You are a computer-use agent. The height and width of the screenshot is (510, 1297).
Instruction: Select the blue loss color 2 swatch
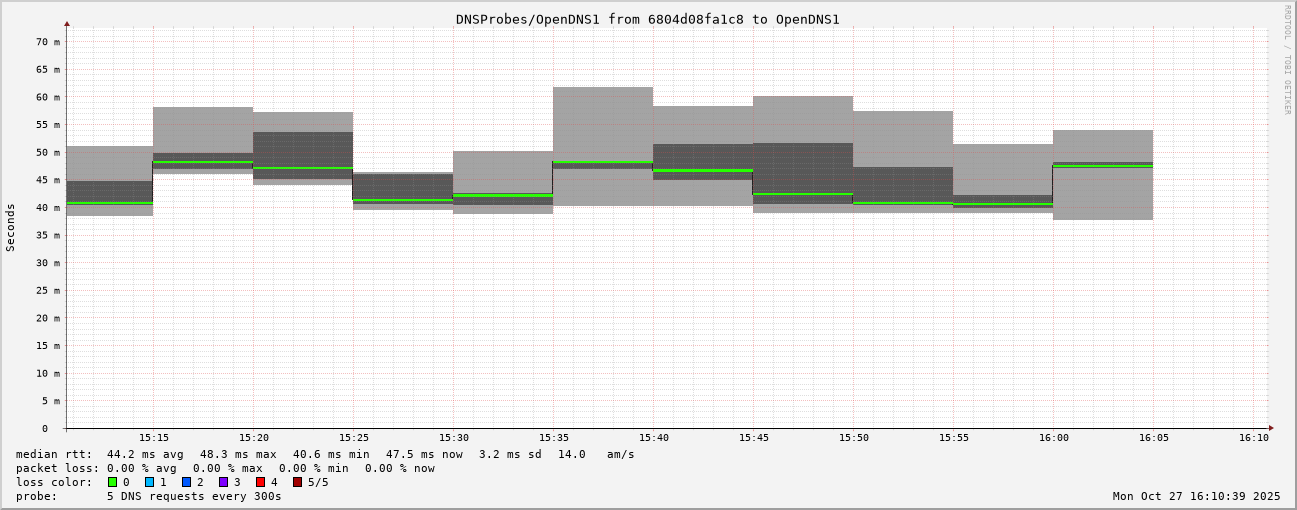187,482
